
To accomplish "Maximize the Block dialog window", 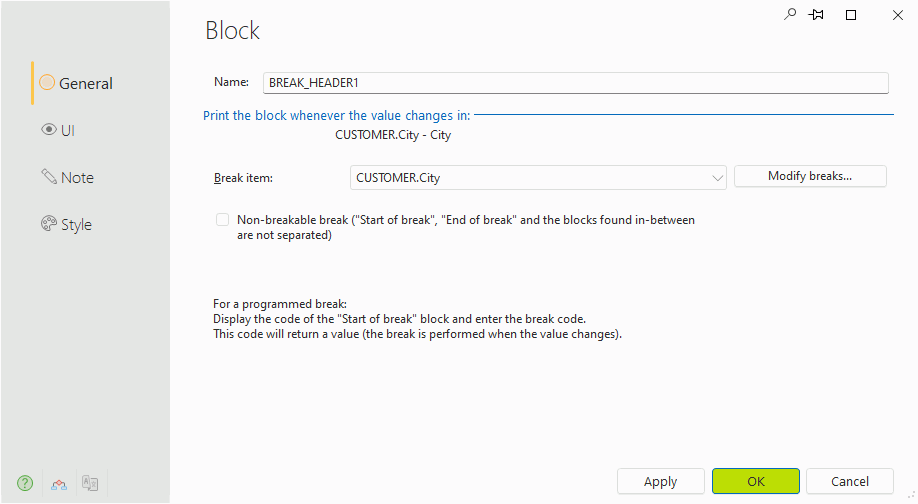I will point(851,15).
